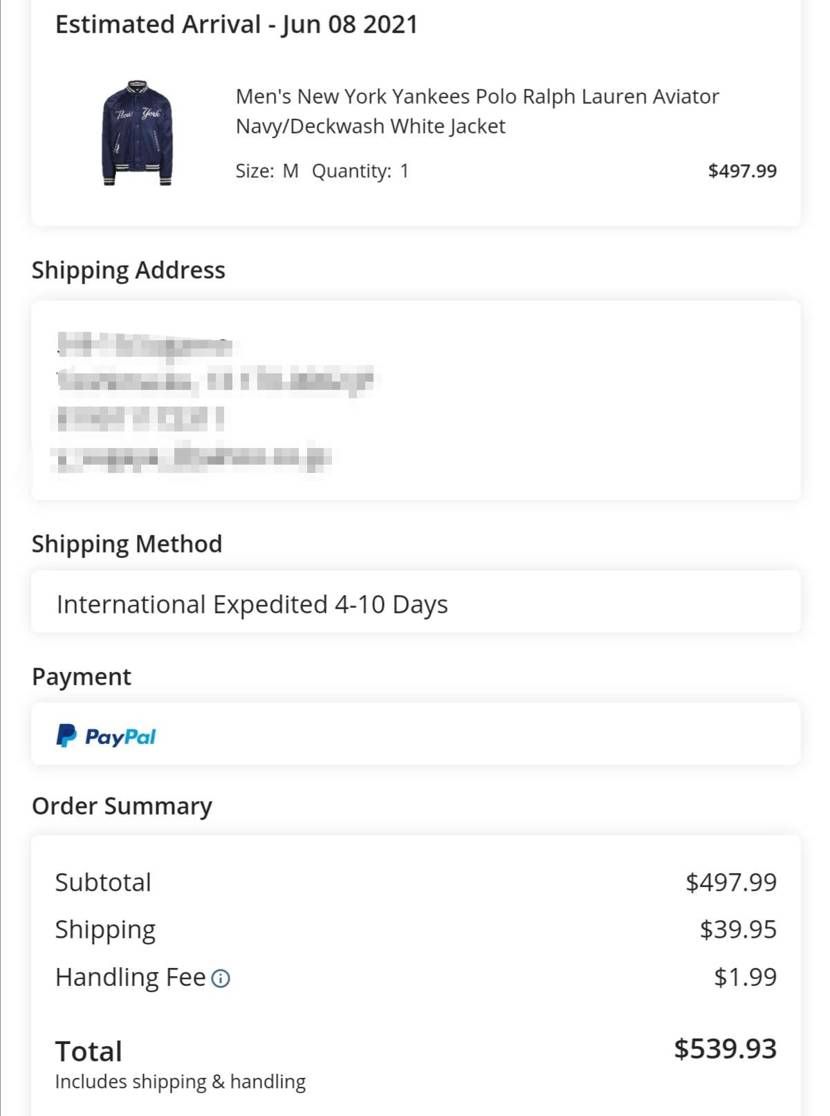Open the navy jacket product thumbnail
This screenshot has height=1116, width=830.
pos(137,133)
